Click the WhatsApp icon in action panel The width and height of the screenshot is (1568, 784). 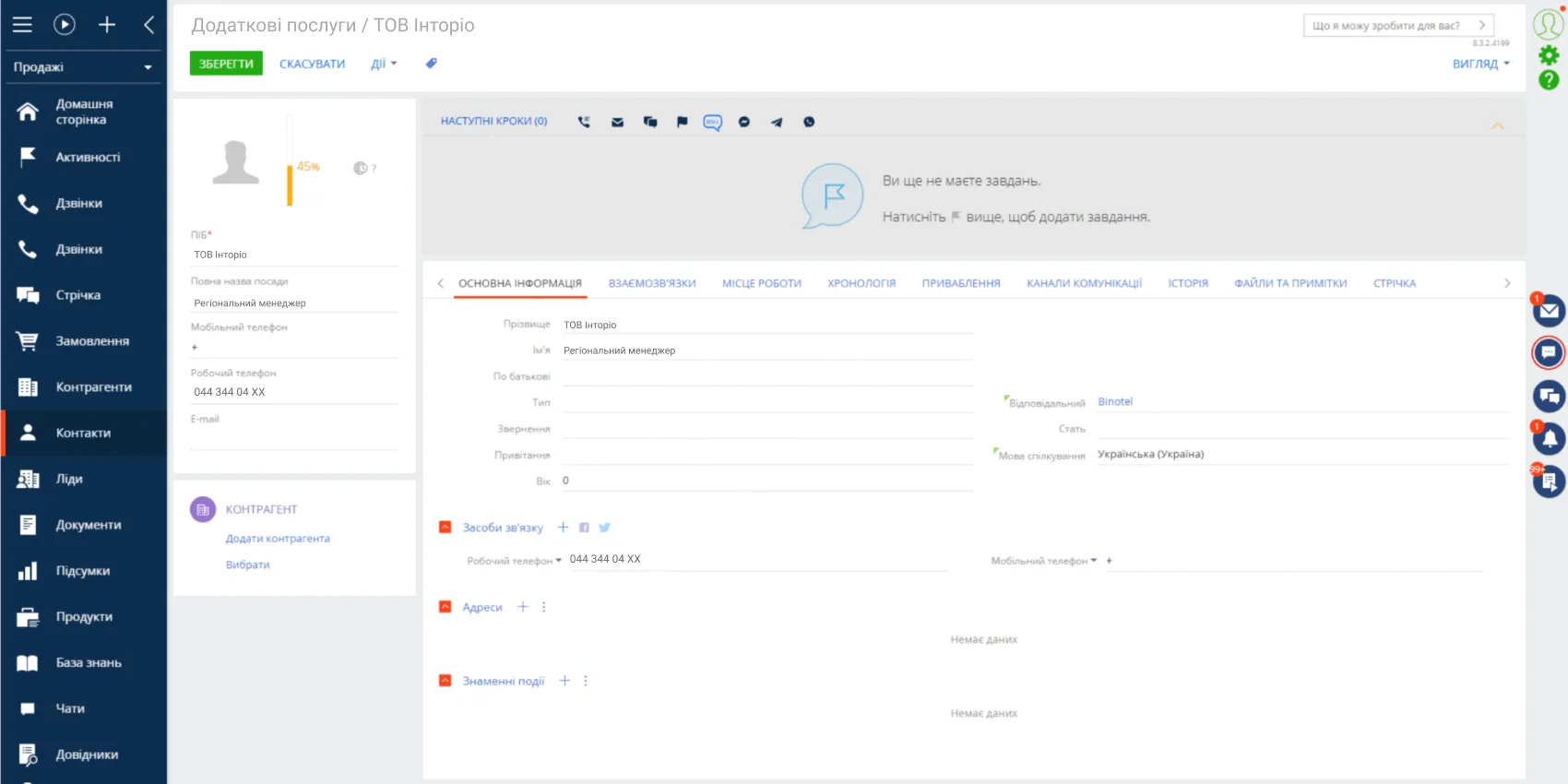809,122
